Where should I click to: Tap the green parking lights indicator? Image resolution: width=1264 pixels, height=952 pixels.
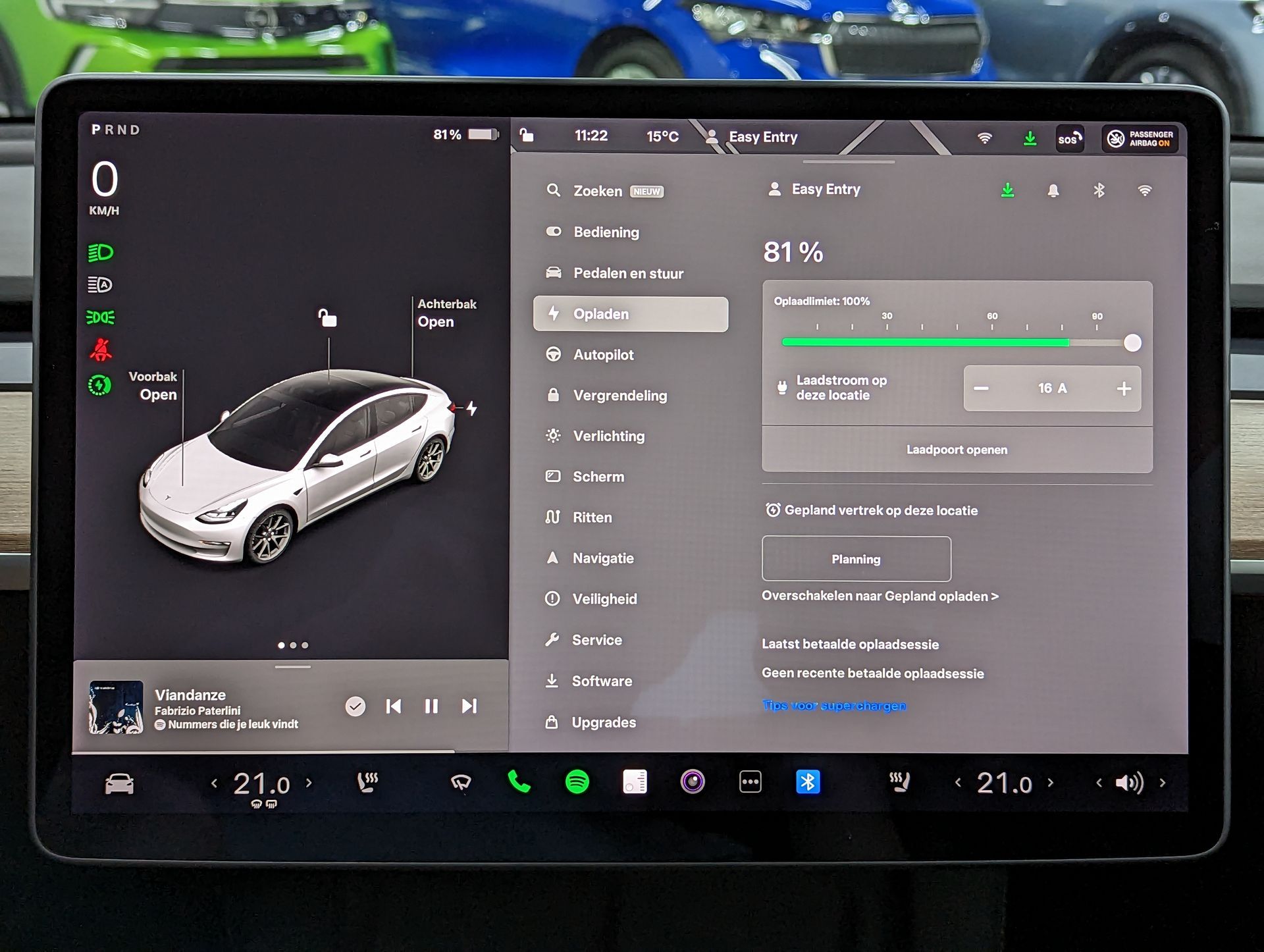pos(100,317)
